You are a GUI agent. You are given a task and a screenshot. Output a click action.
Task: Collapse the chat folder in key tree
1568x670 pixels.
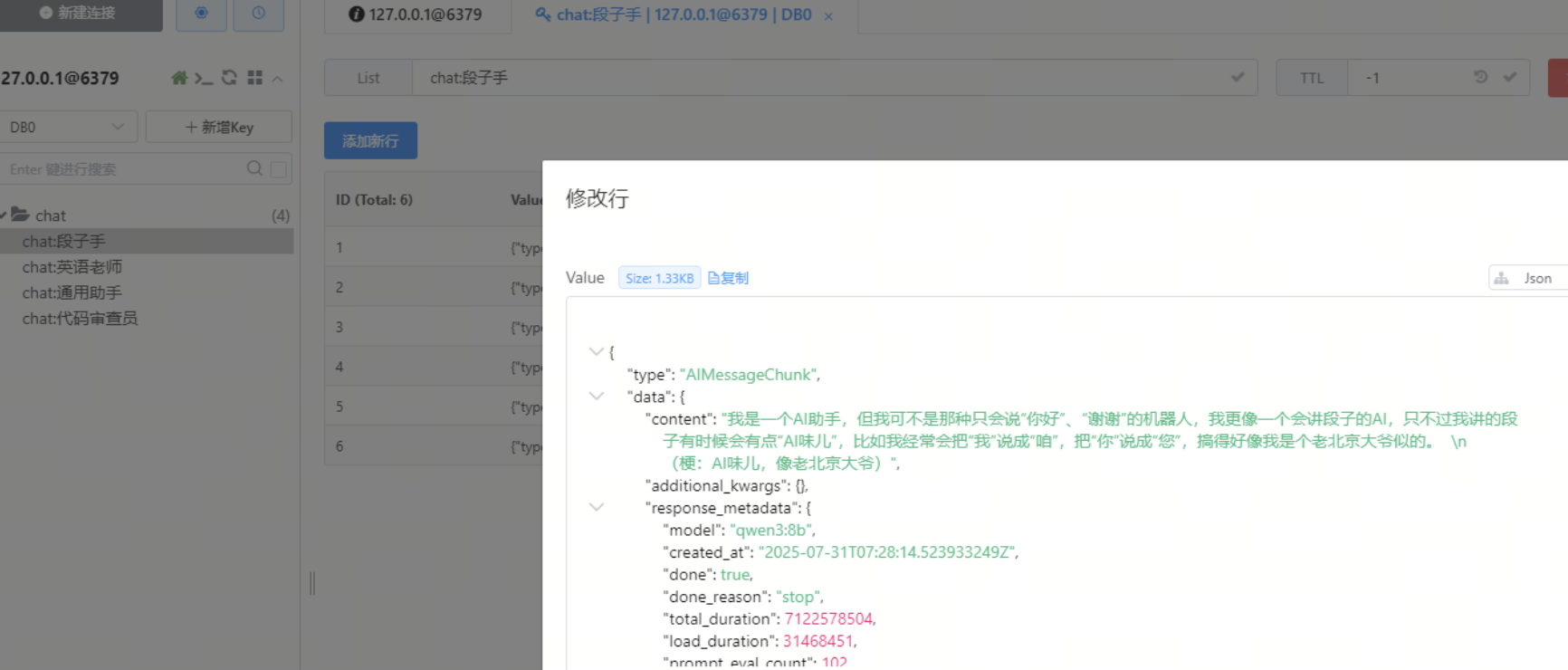pos(4,215)
